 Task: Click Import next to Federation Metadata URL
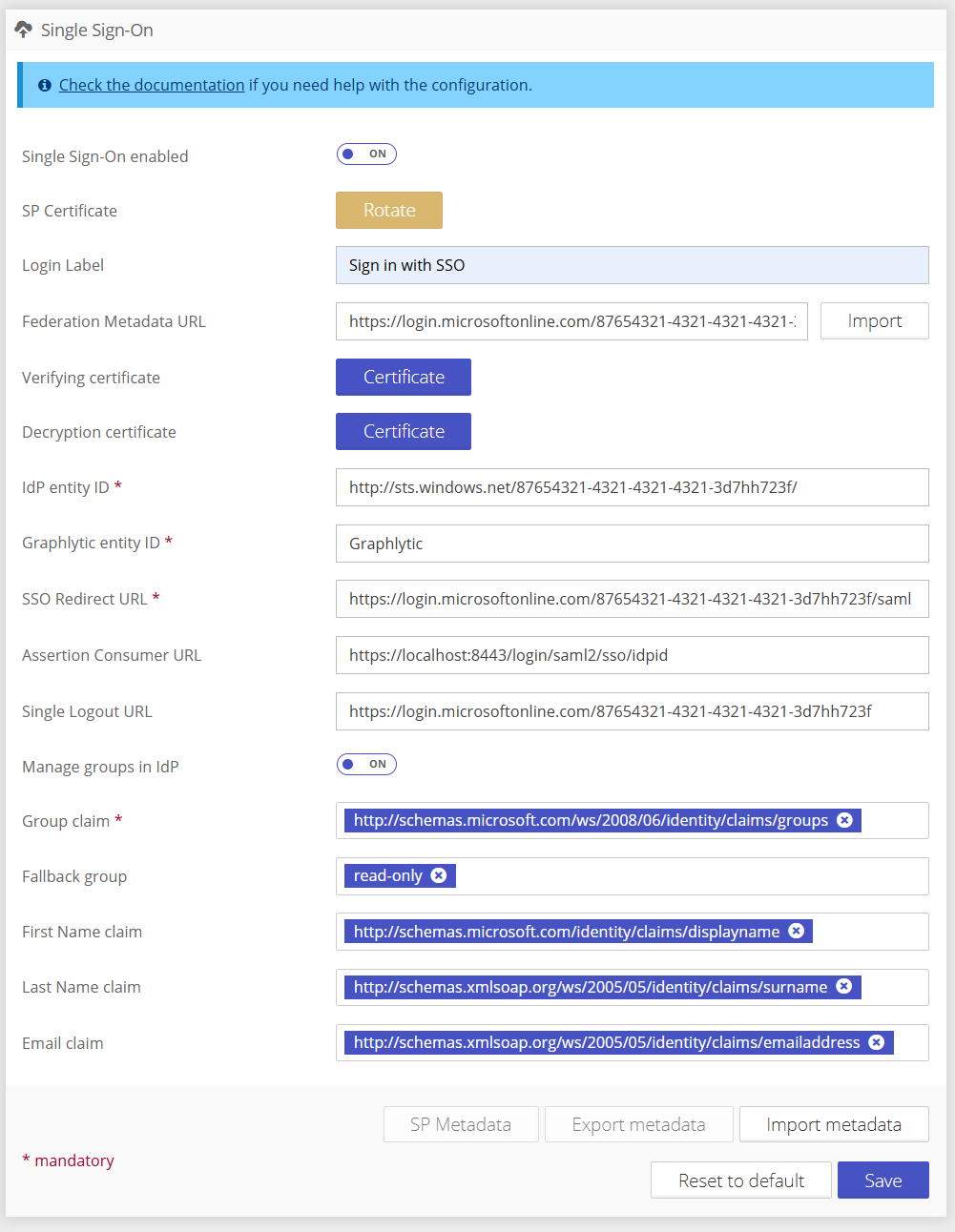click(874, 321)
